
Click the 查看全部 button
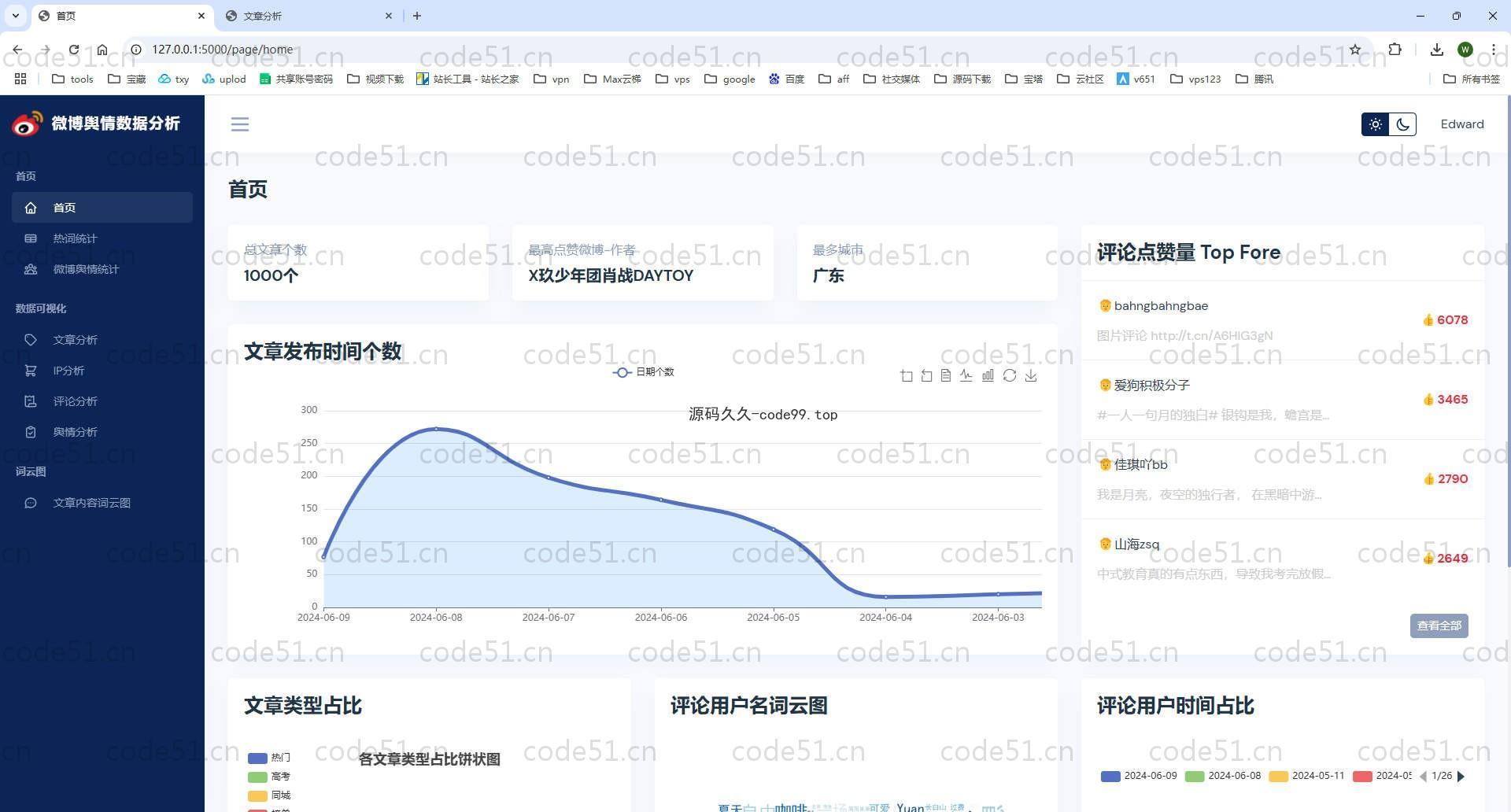pos(1439,626)
